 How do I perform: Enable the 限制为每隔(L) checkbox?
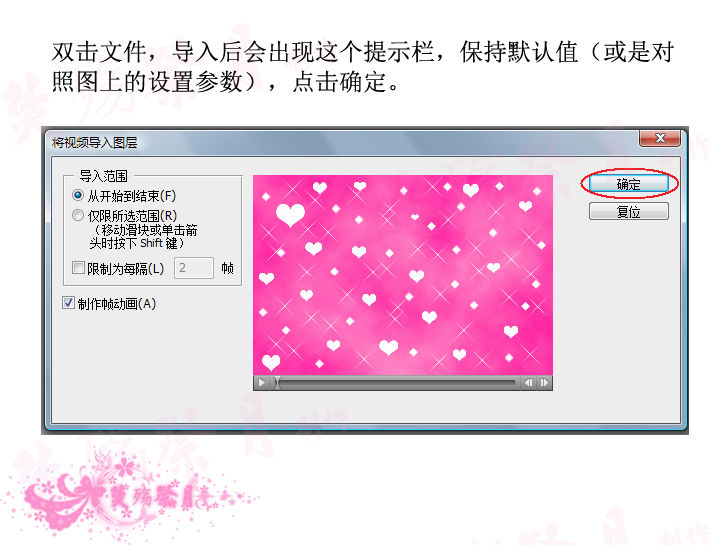point(78,267)
